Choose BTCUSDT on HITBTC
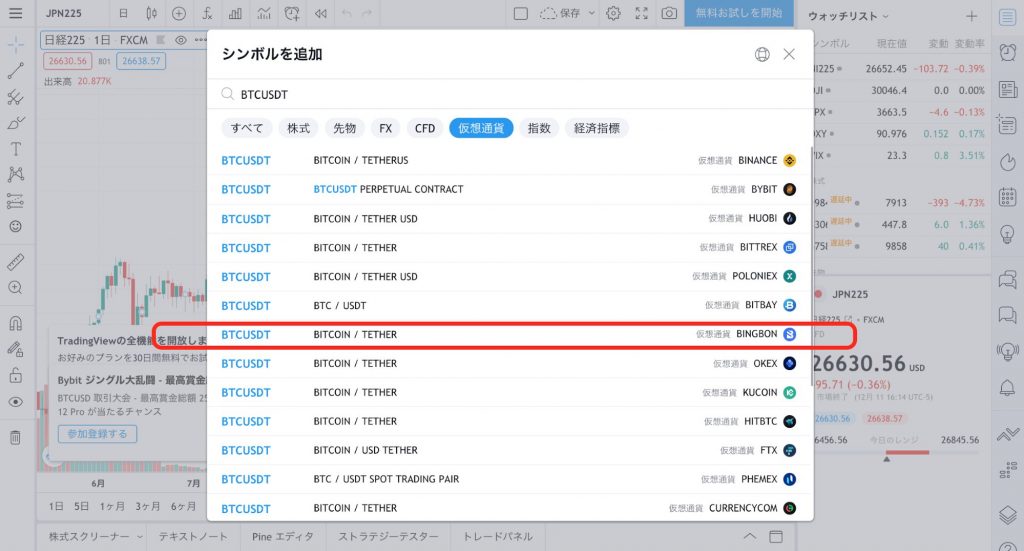Screen dimensions: 1024x551 [509, 421]
